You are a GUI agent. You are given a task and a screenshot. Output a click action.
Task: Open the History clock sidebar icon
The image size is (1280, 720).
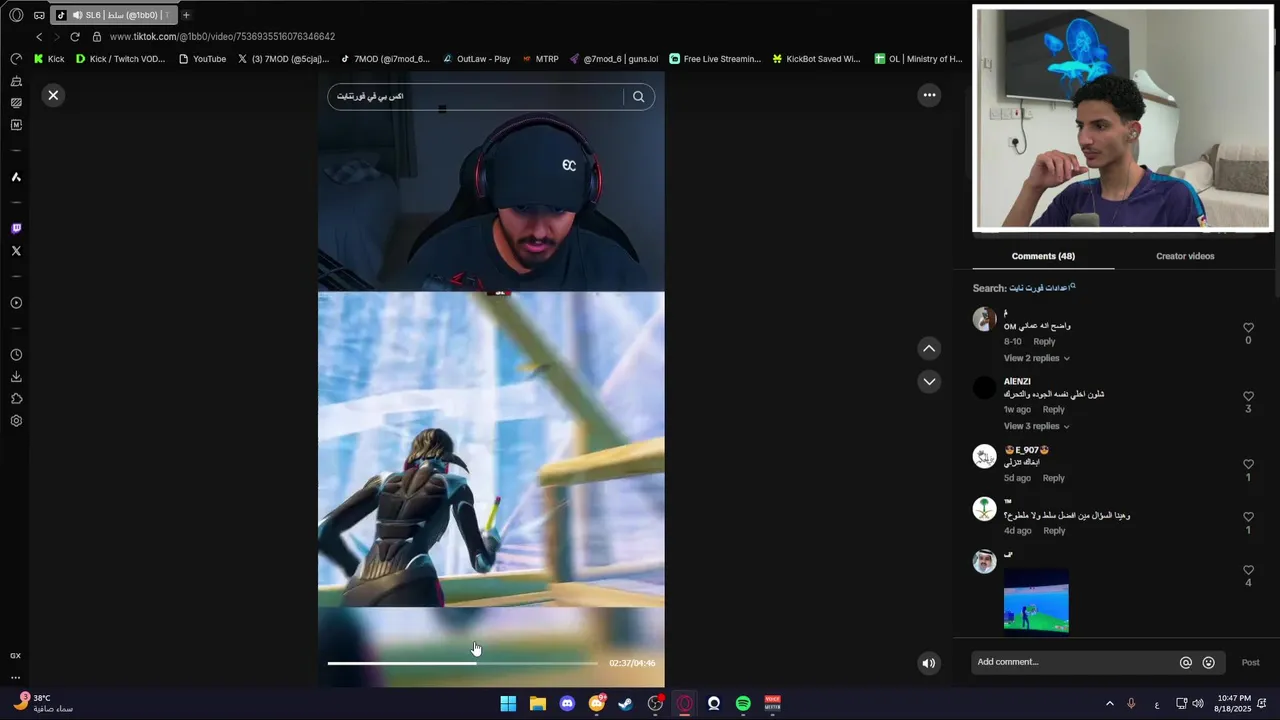pos(16,355)
